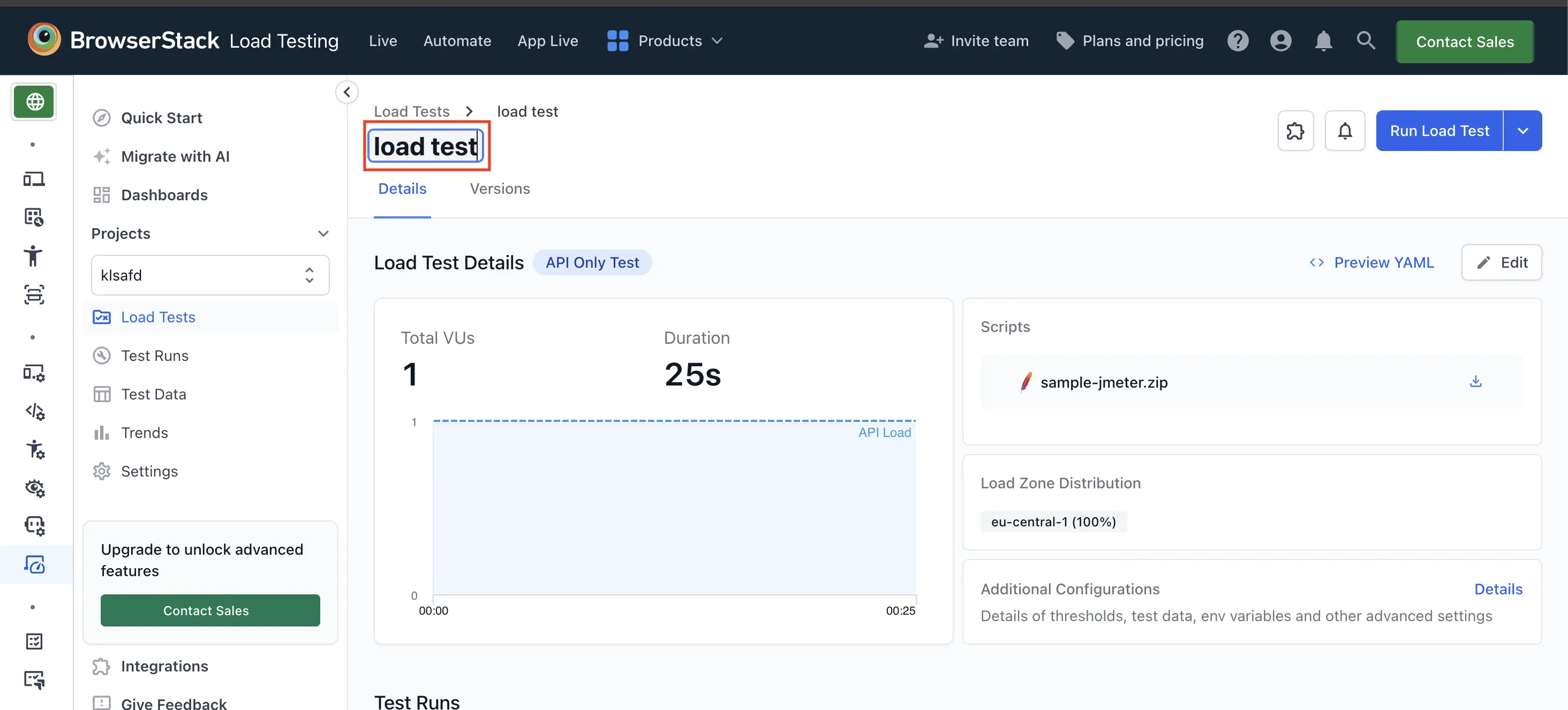The height and width of the screenshot is (710, 1568).
Task: Click the alert bell button beside Run Load Test
Action: coord(1345,130)
